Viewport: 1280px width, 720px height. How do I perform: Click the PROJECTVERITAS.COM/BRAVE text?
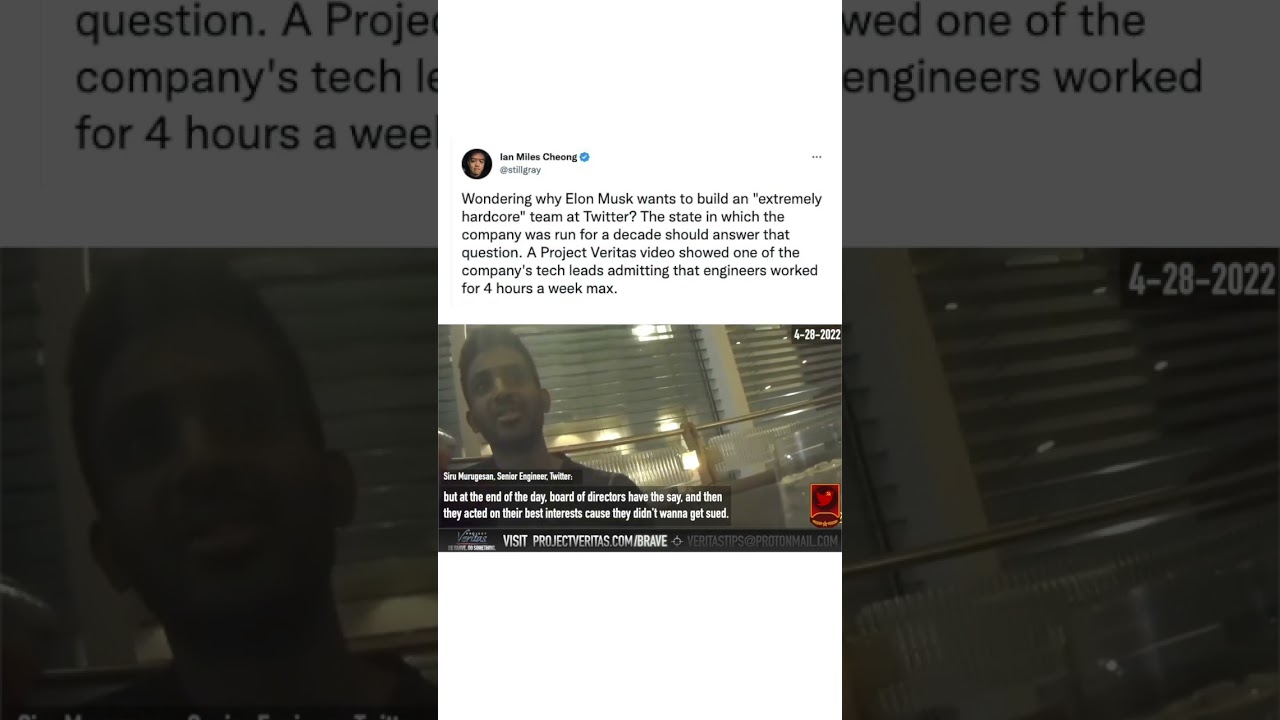tap(599, 541)
